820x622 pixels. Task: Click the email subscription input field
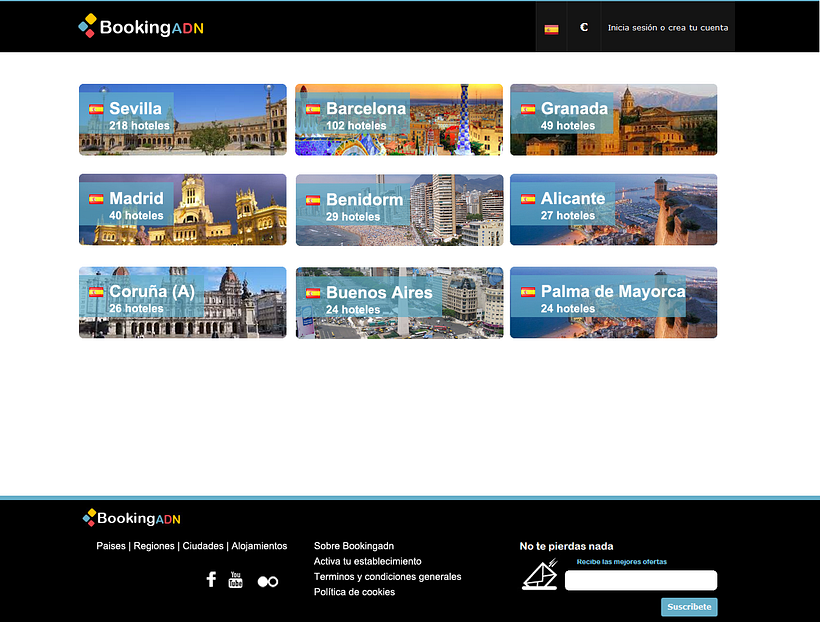click(x=640, y=580)
